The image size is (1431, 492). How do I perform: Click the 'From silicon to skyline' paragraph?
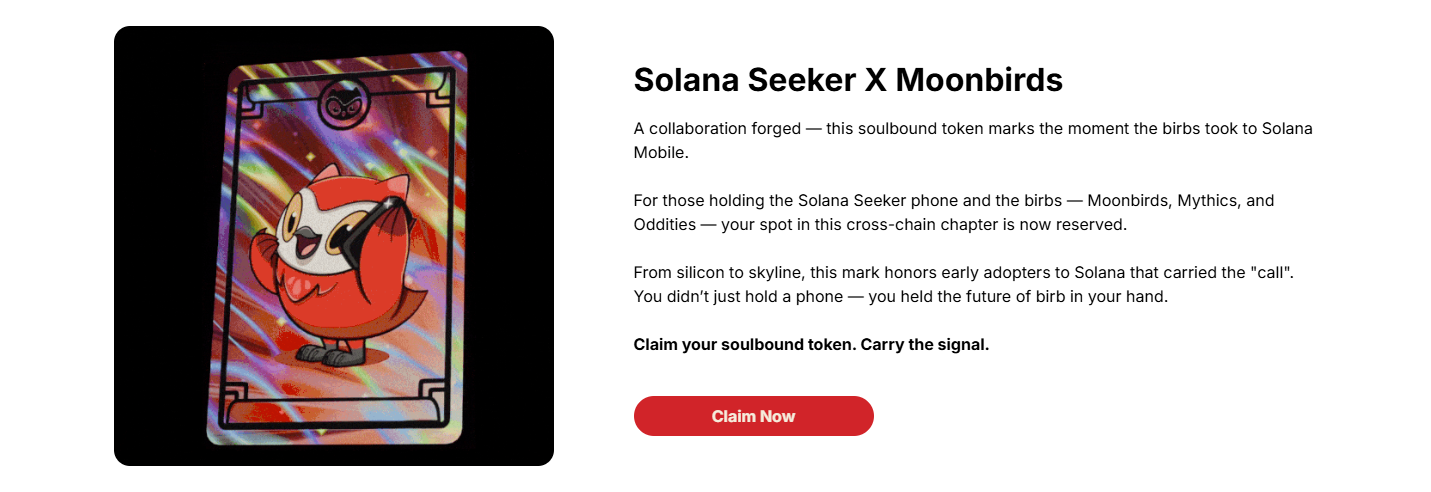tap(950, 284)
